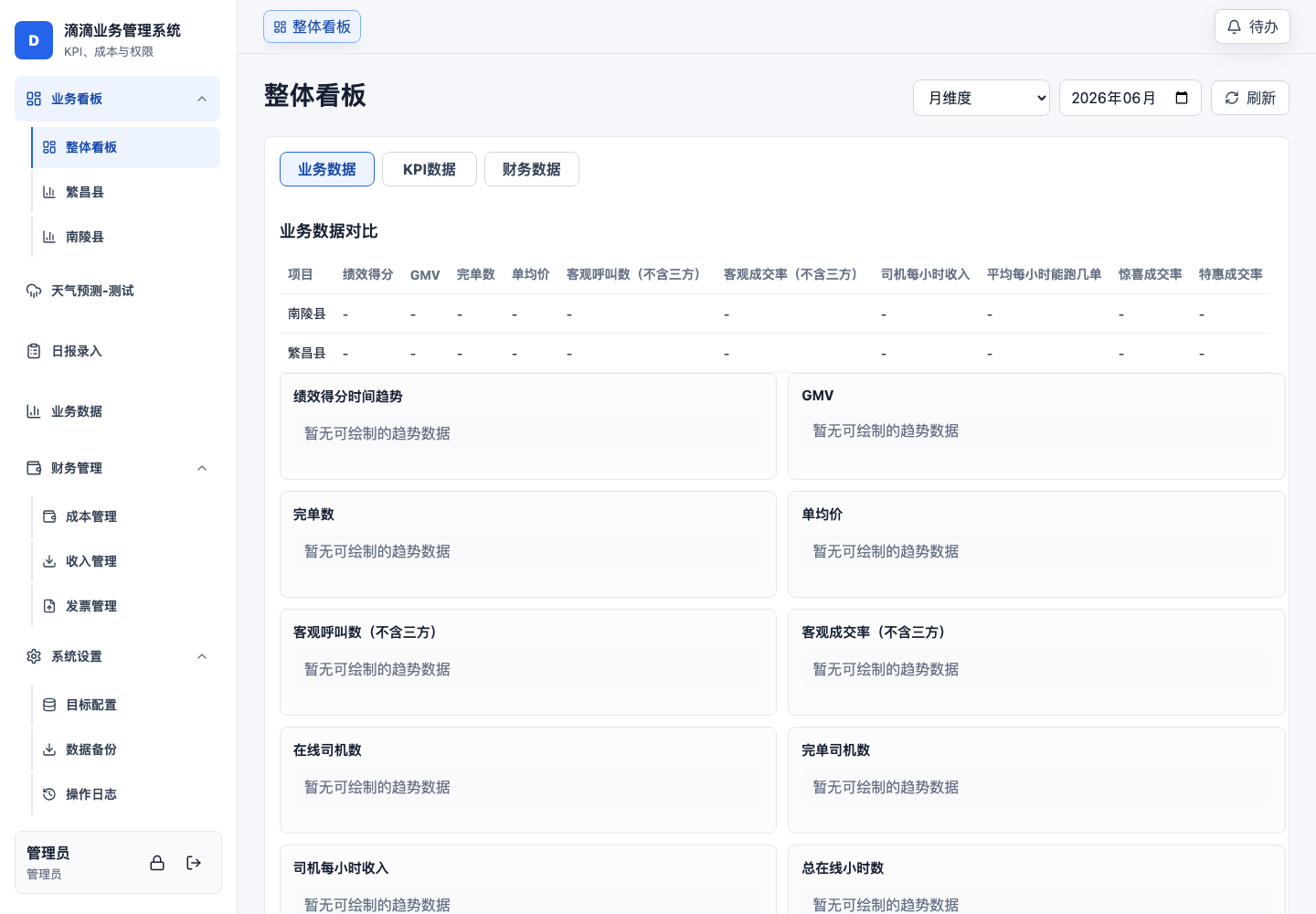
Task: Click the logout icon in user panel
Action: [x=194, y=863]
